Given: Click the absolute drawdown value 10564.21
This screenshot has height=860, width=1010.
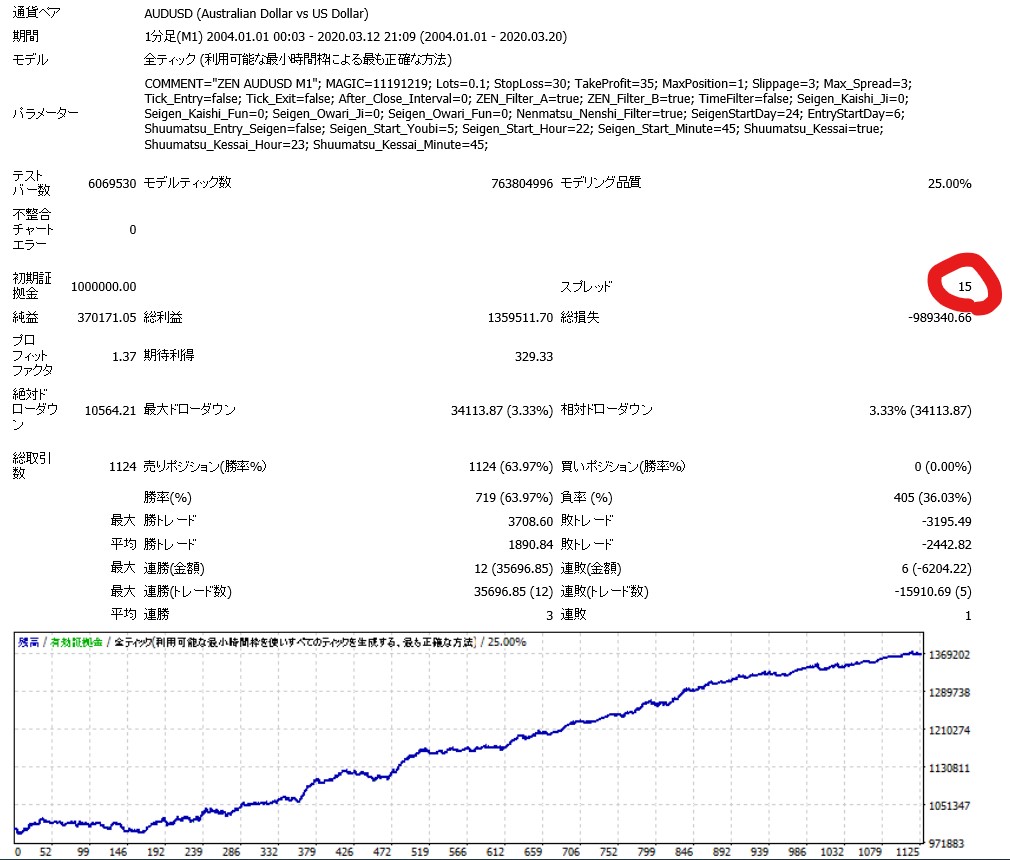Looking at the screenshot, I should point(106,410).
